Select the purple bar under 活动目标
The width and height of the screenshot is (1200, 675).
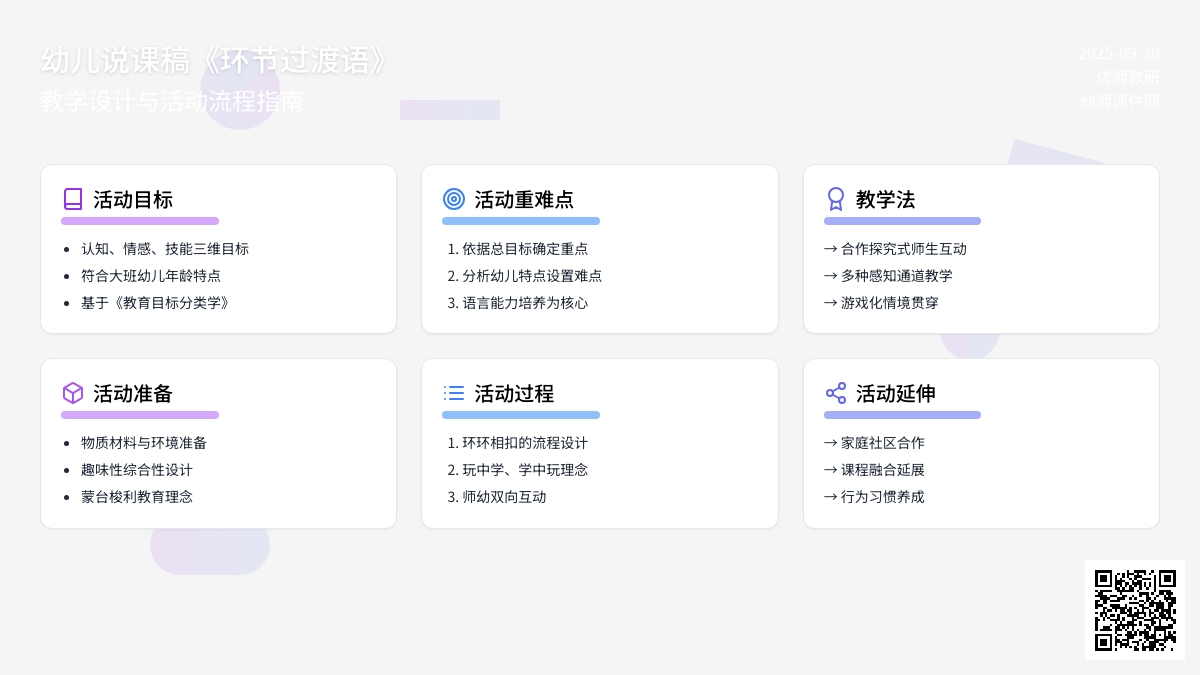[140, 221]
